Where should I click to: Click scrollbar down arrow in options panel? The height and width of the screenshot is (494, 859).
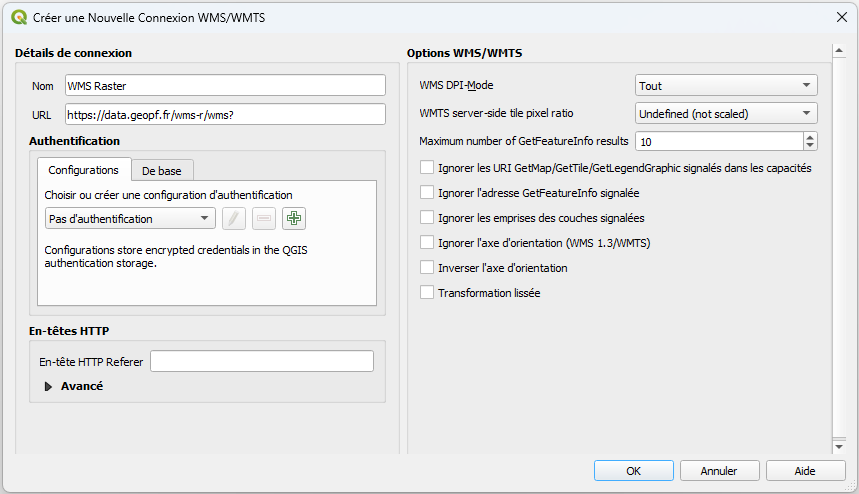click(x=839, y=447)
